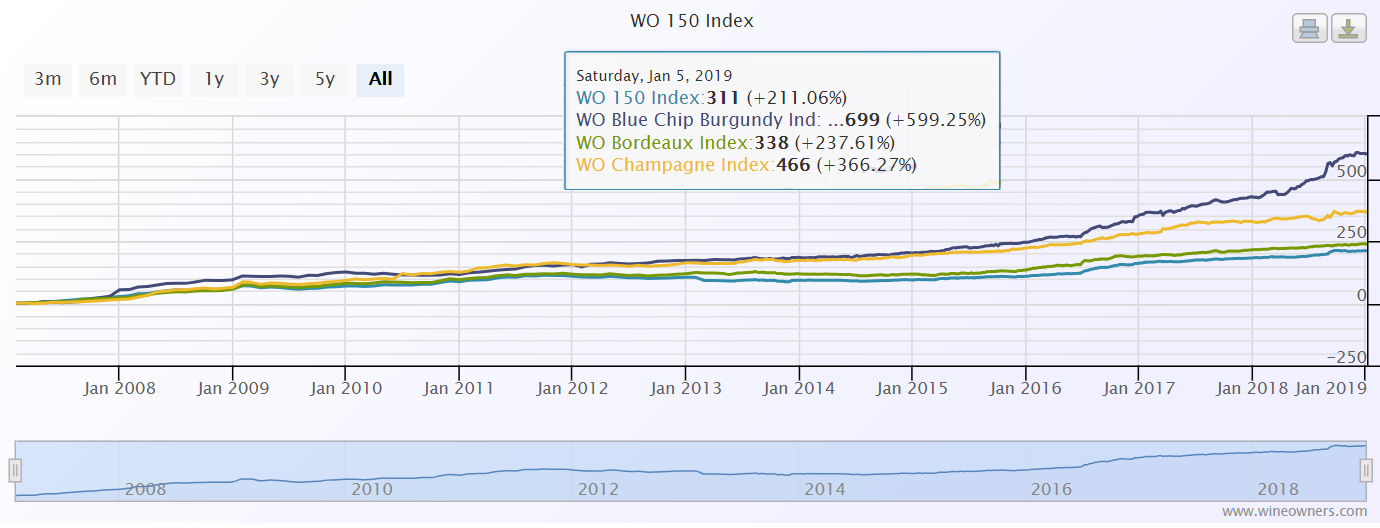The width and height of the screenshot is (1380, 528).
Task: Open the www.wineowners.com credit link
Action: [1294, 512]
